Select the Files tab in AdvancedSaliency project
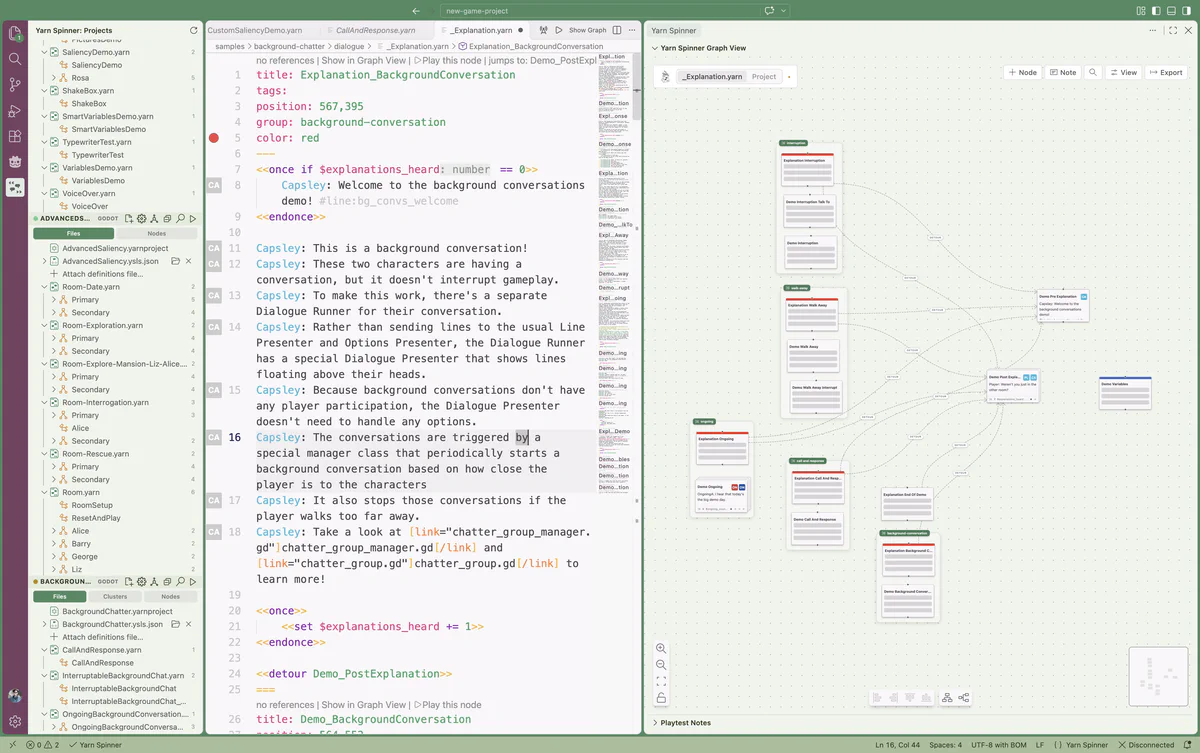Viewport: 1200px width, 753px height. coord(73,233)
